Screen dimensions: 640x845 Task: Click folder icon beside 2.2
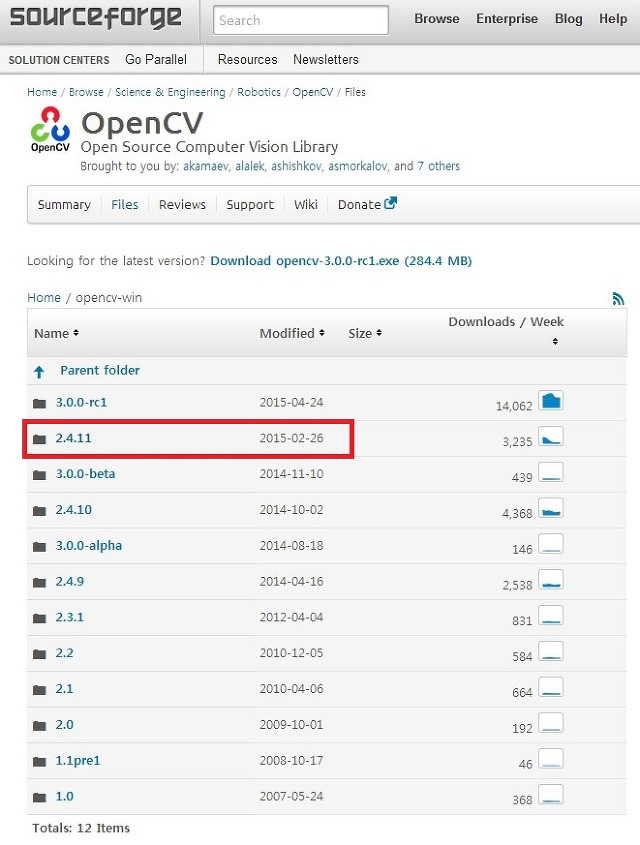(39, 654)
